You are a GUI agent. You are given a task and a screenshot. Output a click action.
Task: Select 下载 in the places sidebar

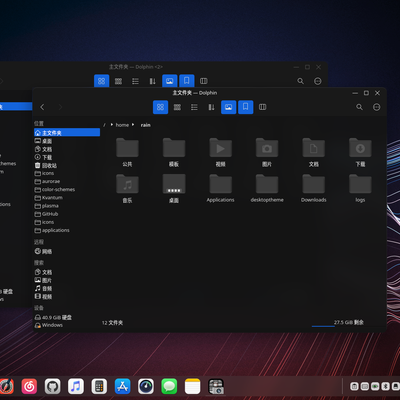pyautogui.click(x=67, y=157)
